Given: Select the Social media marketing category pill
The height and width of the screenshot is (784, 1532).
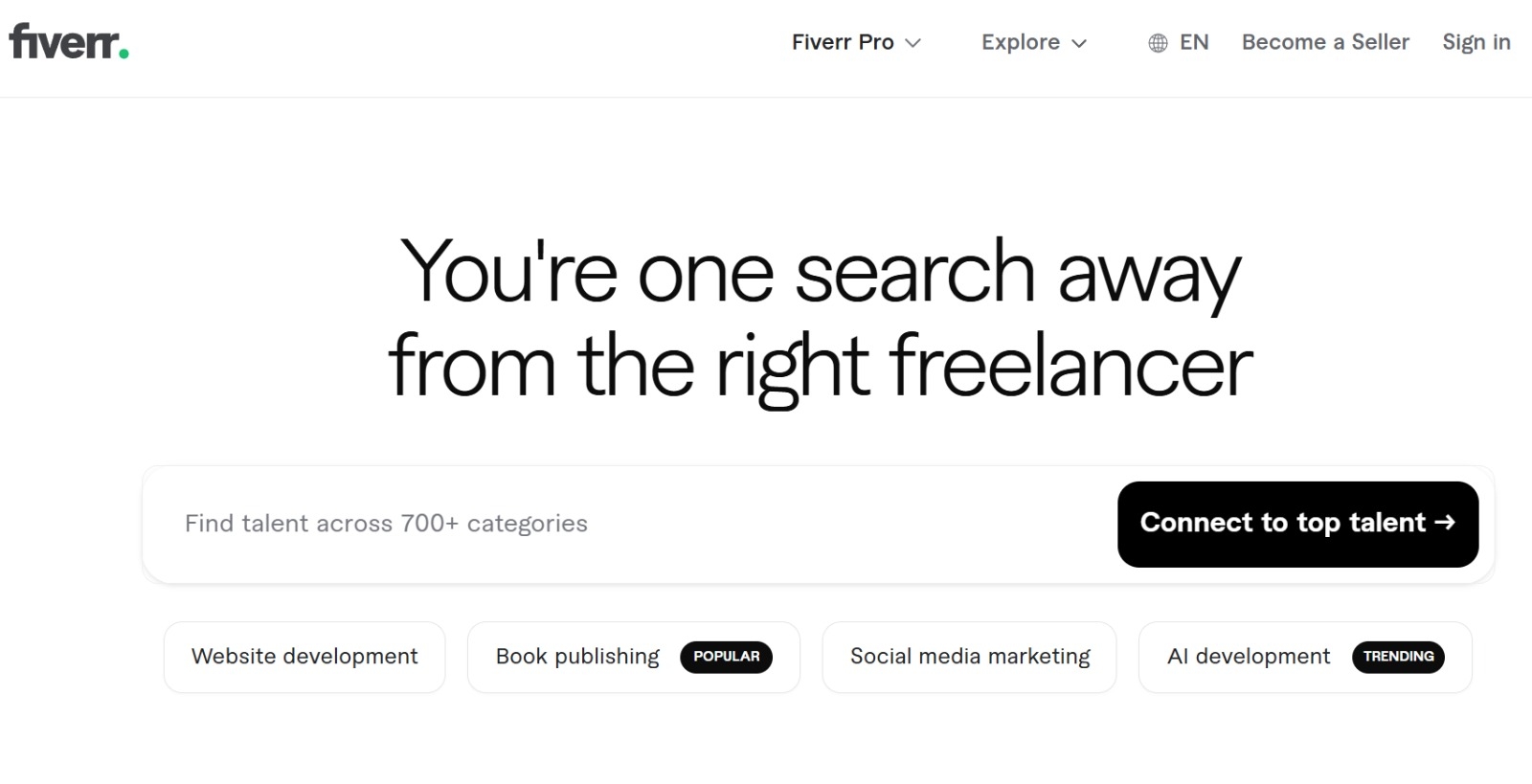Looking at the screenshot, I should pyautogui.click(x=969, y=657).
